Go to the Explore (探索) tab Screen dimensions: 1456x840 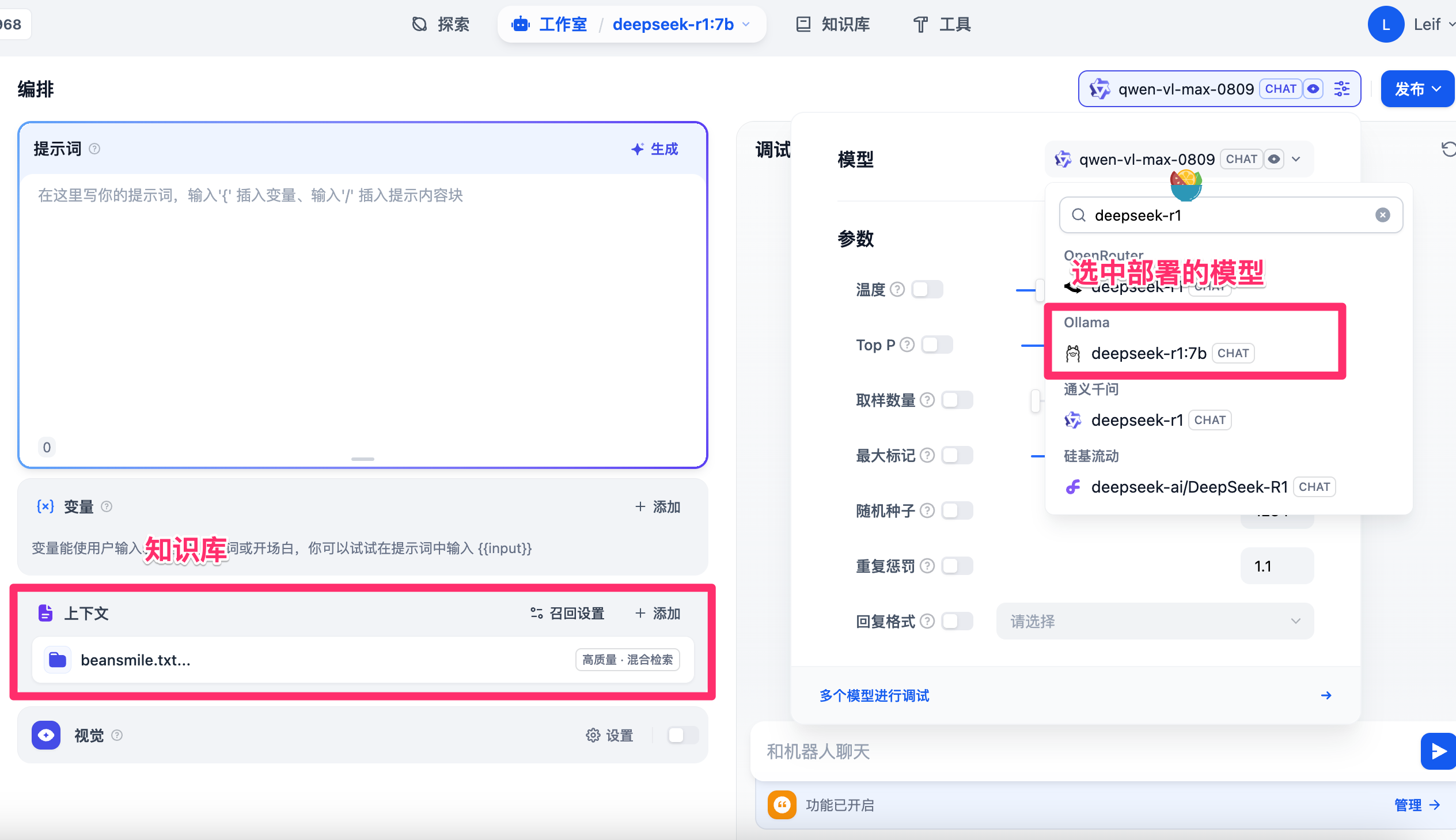pos(441,24)
